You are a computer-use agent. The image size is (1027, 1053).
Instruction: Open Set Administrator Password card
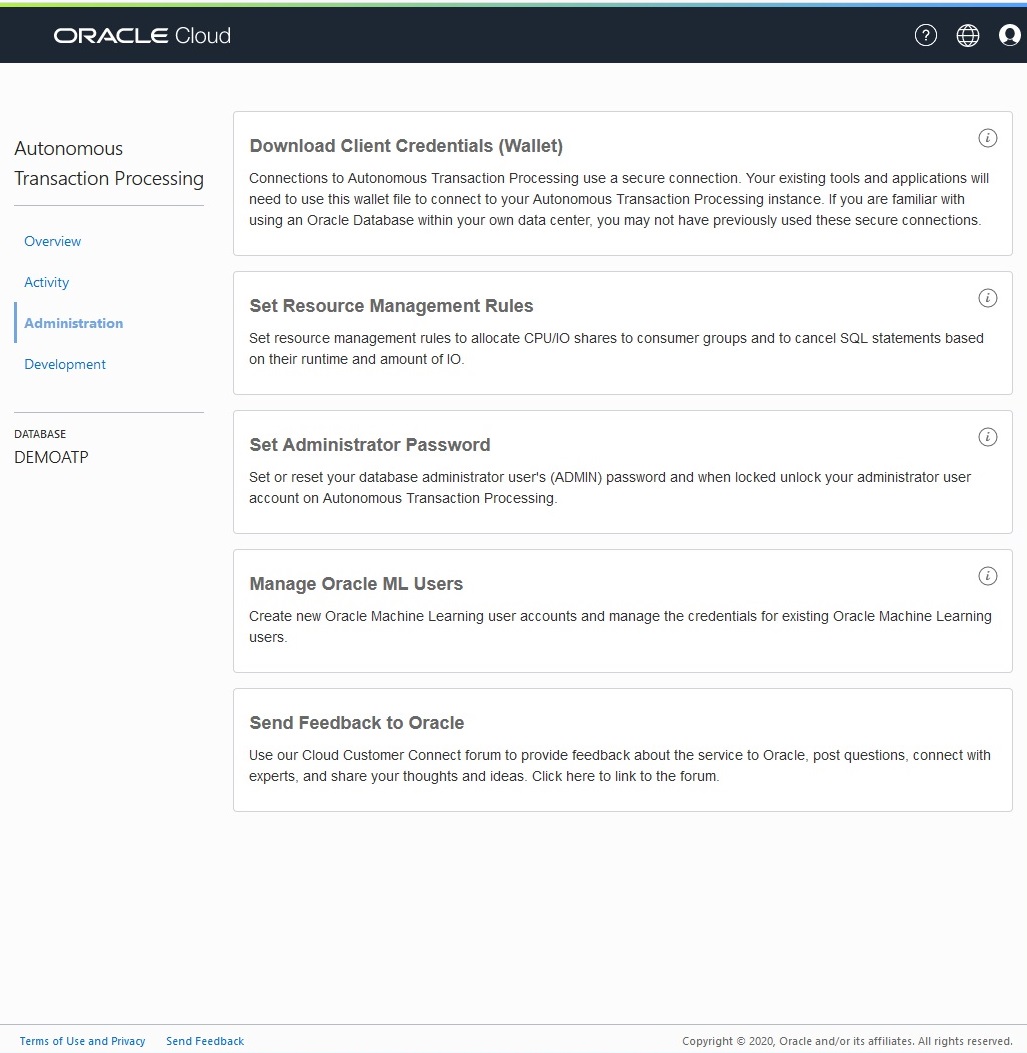(370, 445)
